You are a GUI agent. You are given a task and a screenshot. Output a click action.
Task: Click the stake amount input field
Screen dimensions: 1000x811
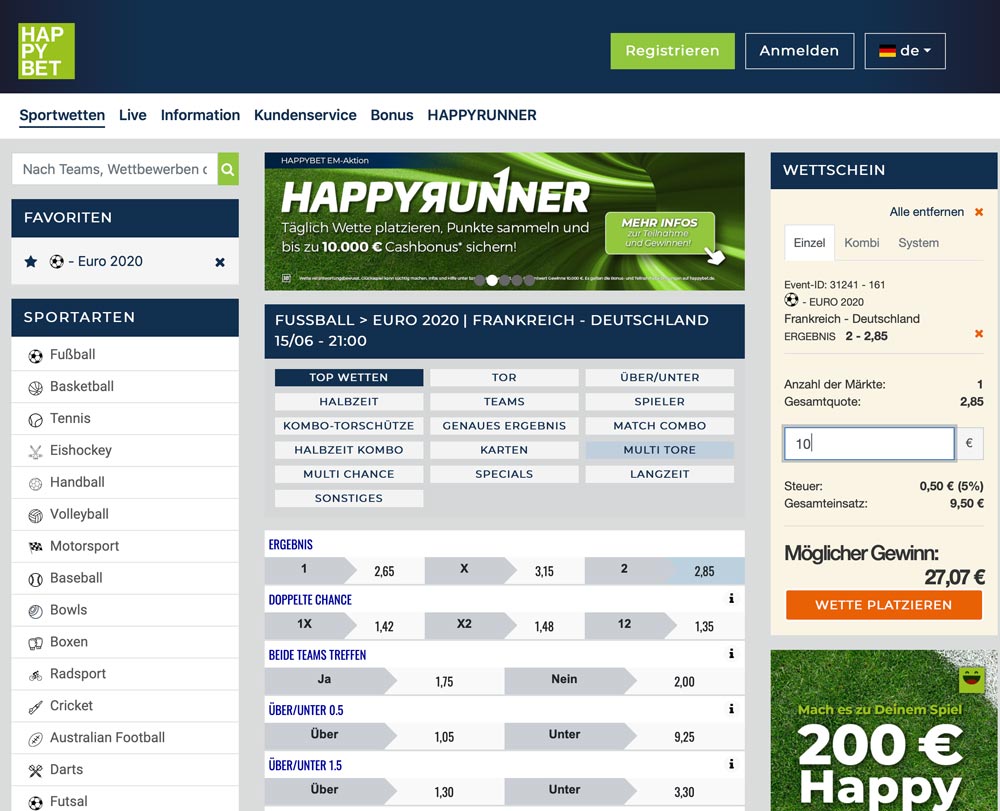[869, 444]
